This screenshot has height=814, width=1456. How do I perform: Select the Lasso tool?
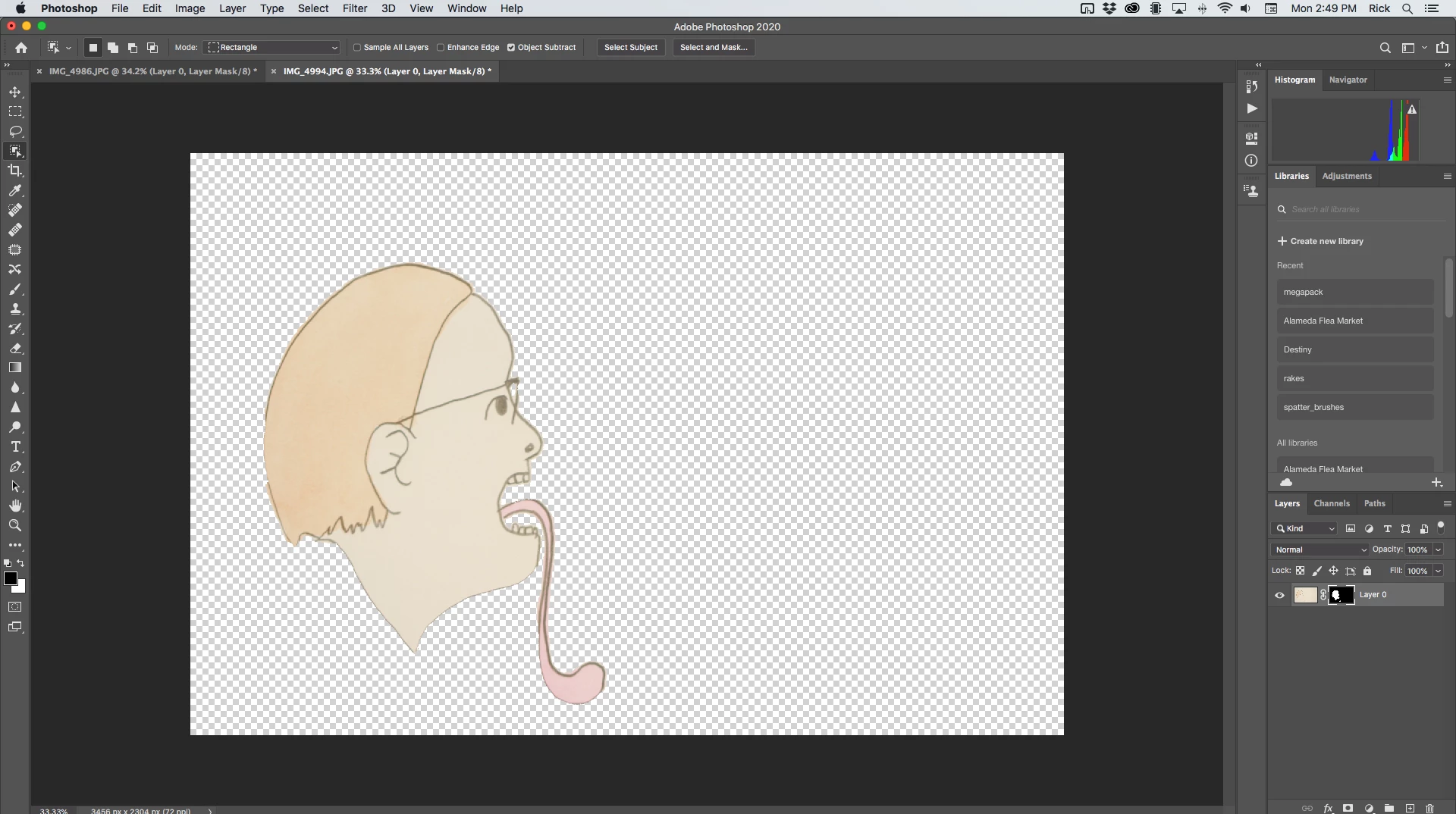15,131
